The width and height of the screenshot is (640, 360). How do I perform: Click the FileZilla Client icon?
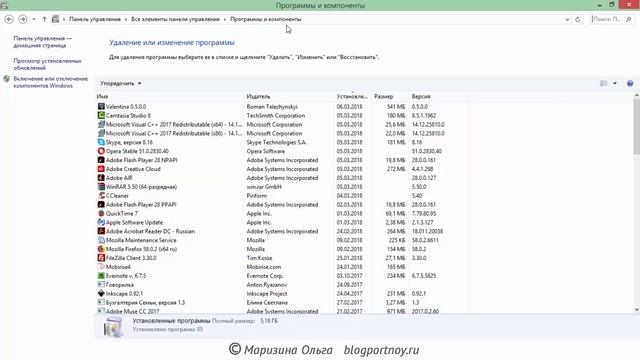[x=101, y=258]
